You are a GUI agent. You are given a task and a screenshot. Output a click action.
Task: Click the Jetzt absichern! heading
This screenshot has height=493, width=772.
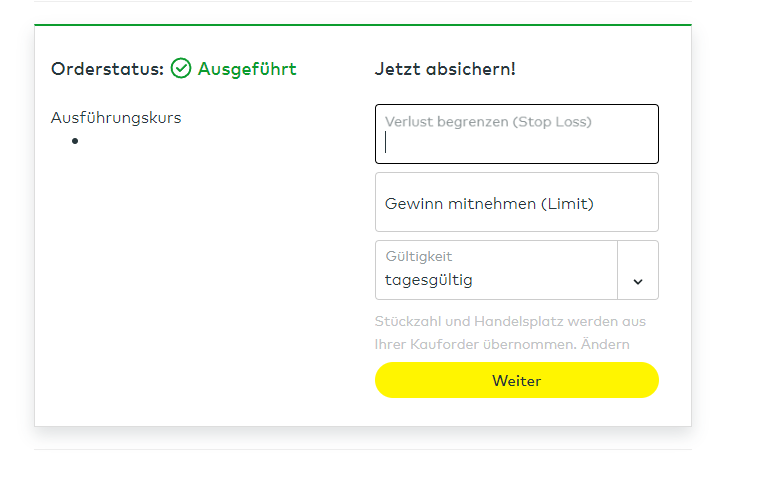[445, 69]
